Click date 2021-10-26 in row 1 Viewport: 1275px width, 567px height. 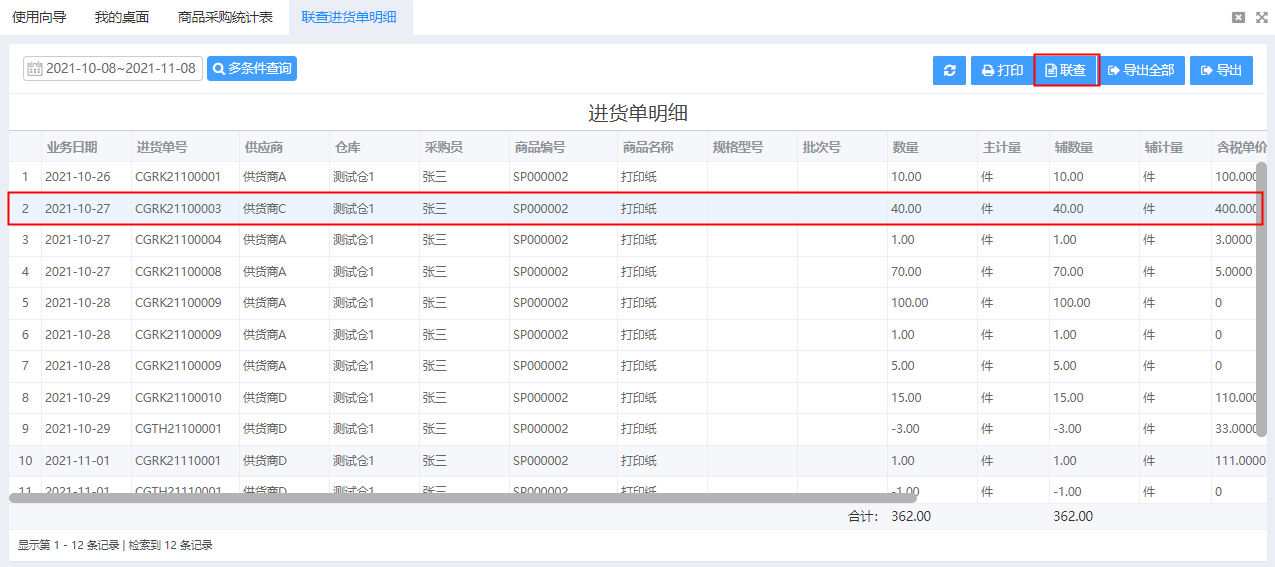[77, 177]
